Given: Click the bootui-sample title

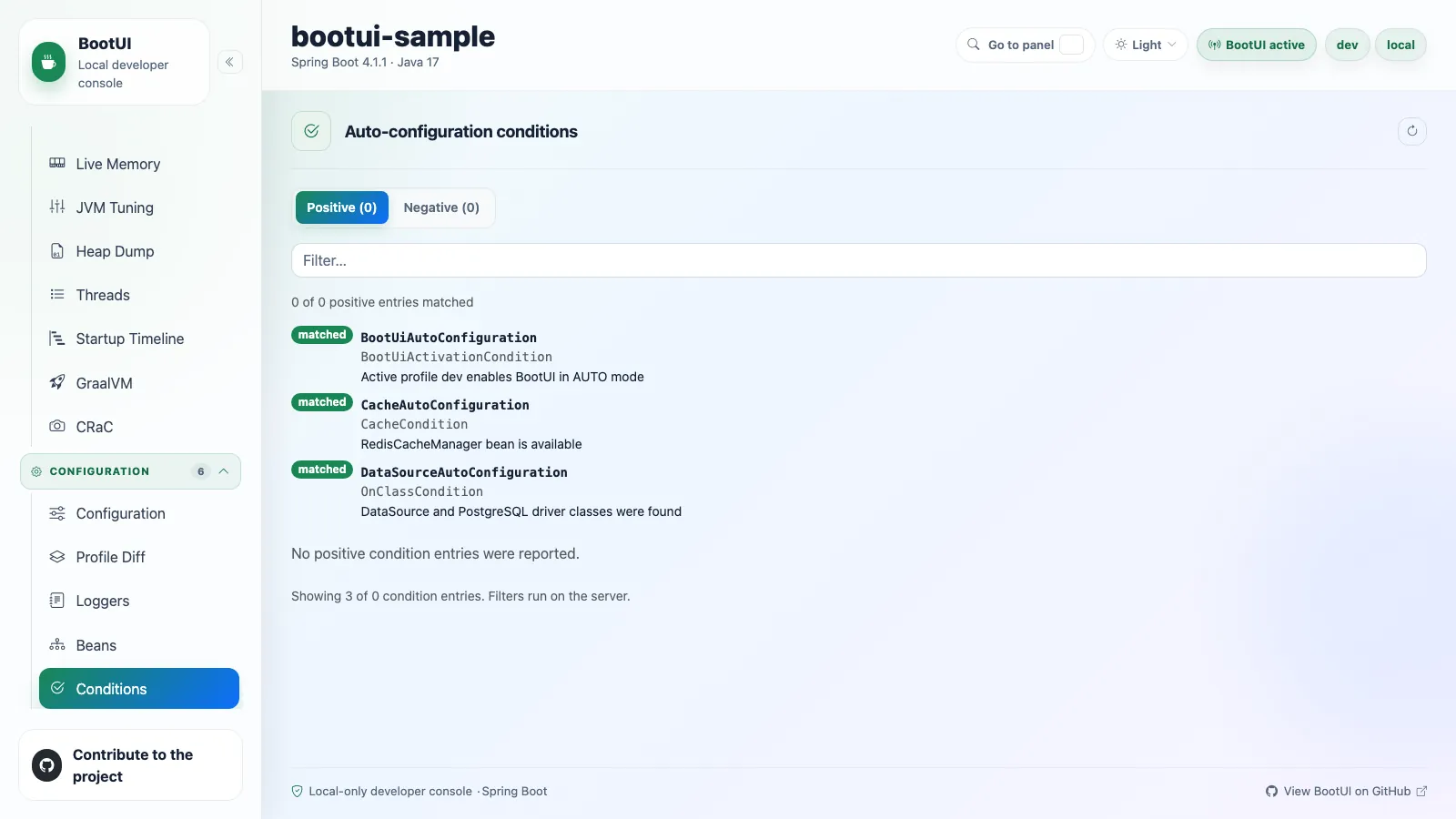Looking at the screenshot, I should [393, 36].
